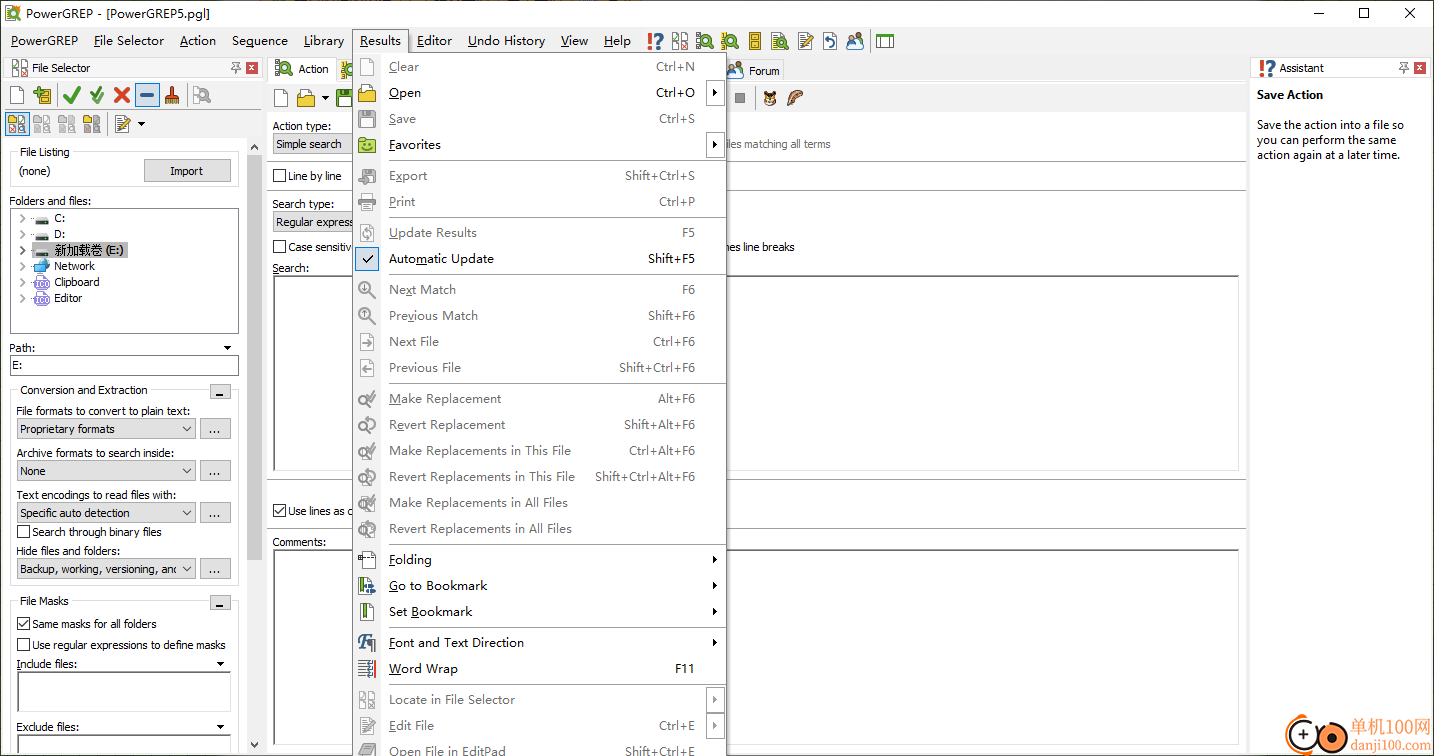
Task: Click ellipsis button beside Proprietary formats
Action: pos(215,429)
